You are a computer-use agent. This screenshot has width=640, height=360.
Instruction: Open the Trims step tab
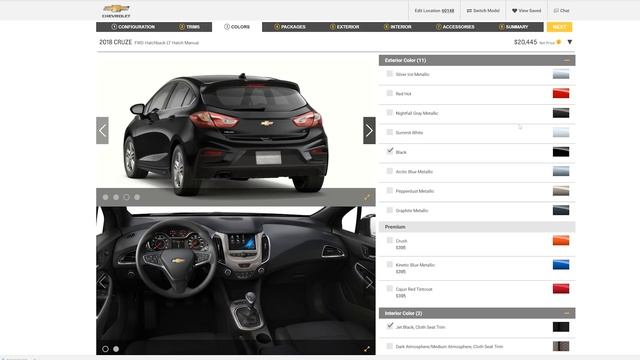pyautogui.click(x=189, y=27)
